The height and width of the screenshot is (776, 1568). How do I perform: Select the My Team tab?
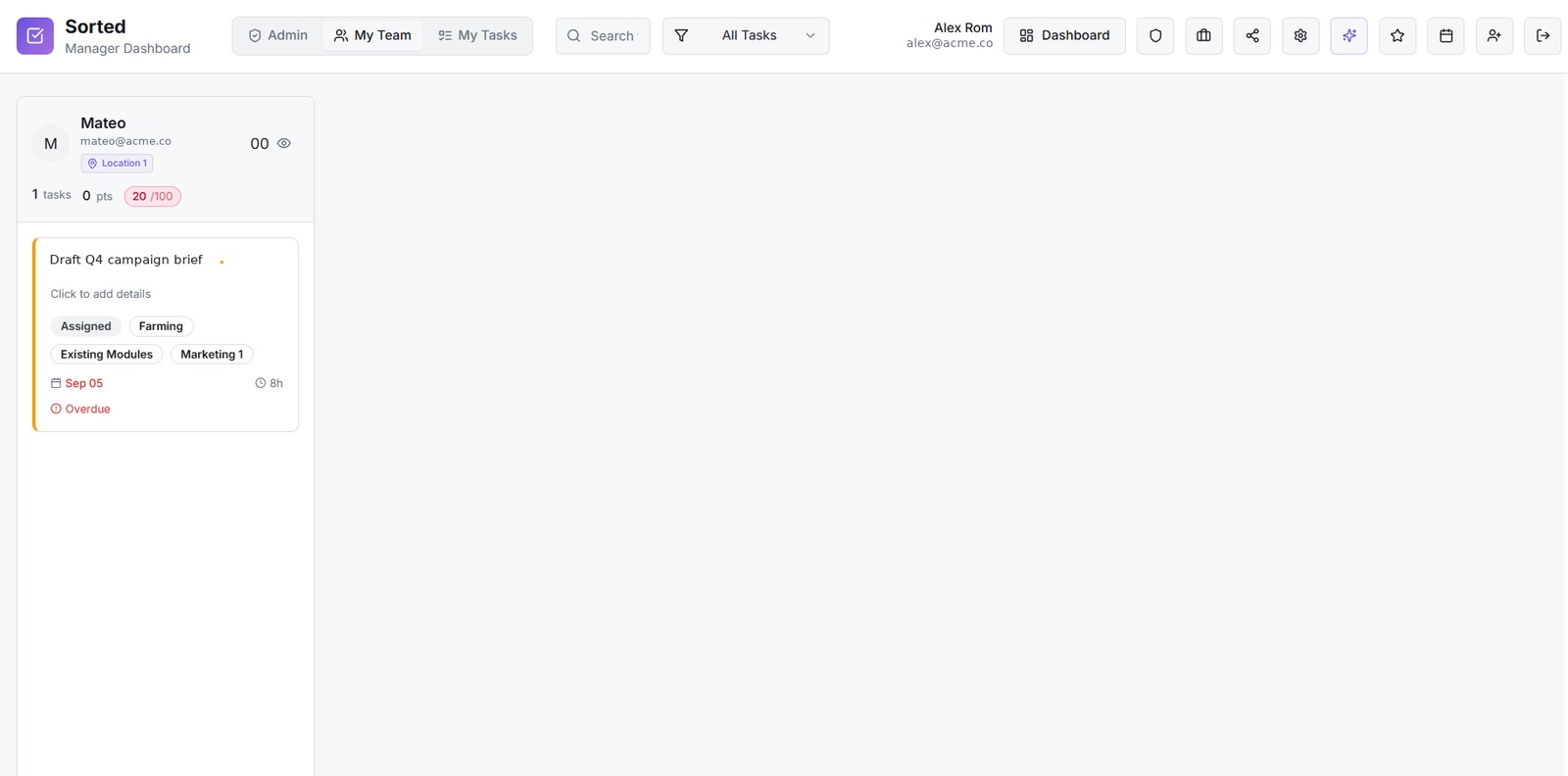pyautogui.click(x=372, y=35)
